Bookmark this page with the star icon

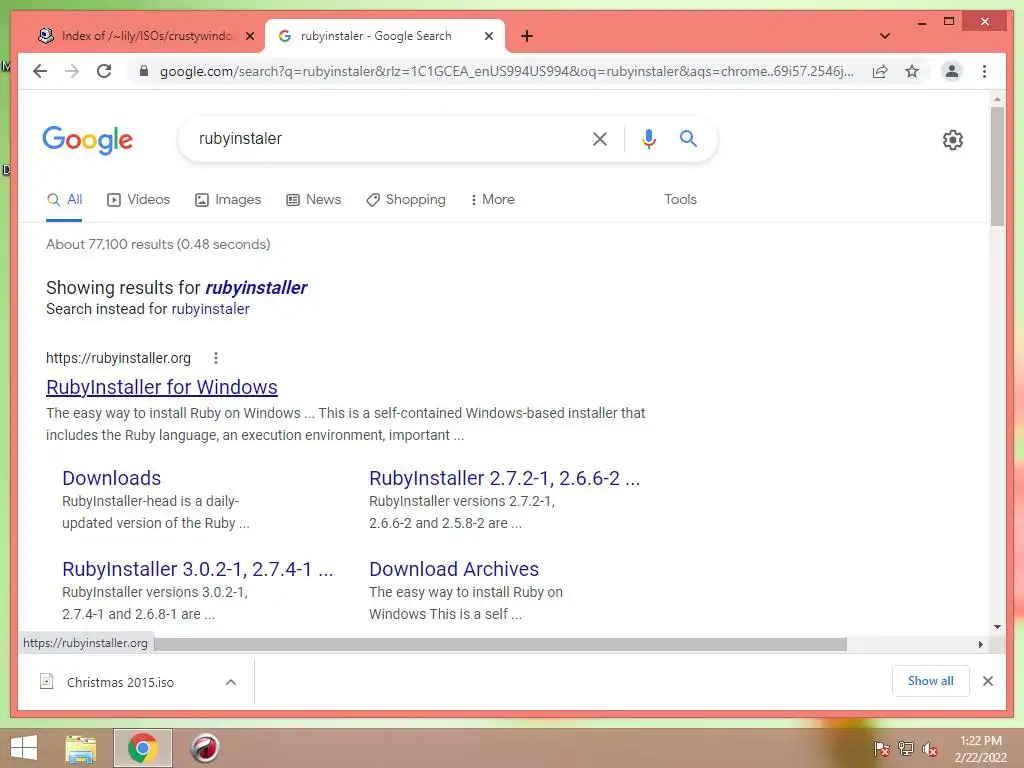coord(912,71)
